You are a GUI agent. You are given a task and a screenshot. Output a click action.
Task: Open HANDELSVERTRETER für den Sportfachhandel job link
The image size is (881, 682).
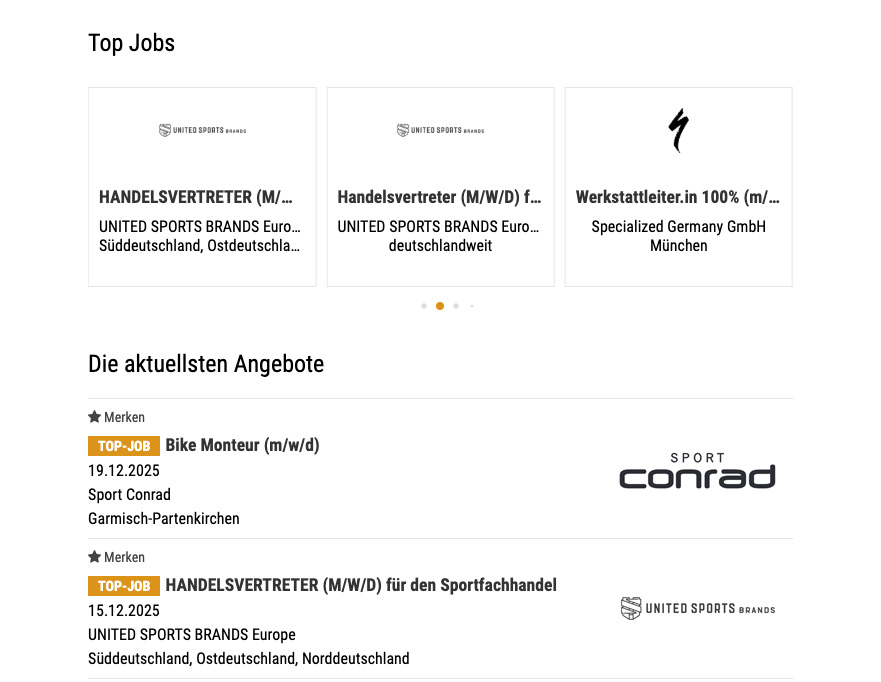[x=361, y=585]
